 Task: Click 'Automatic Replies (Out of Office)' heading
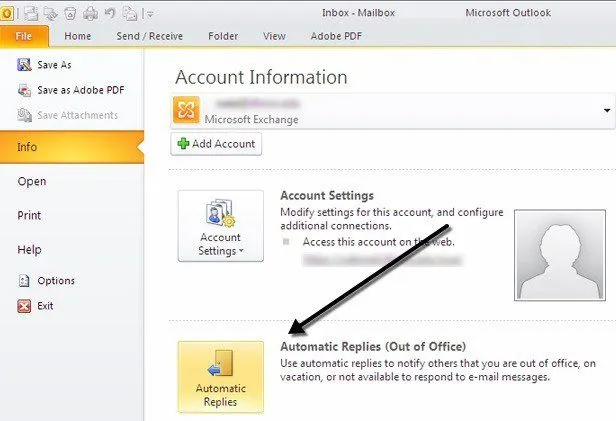point(373,346)
